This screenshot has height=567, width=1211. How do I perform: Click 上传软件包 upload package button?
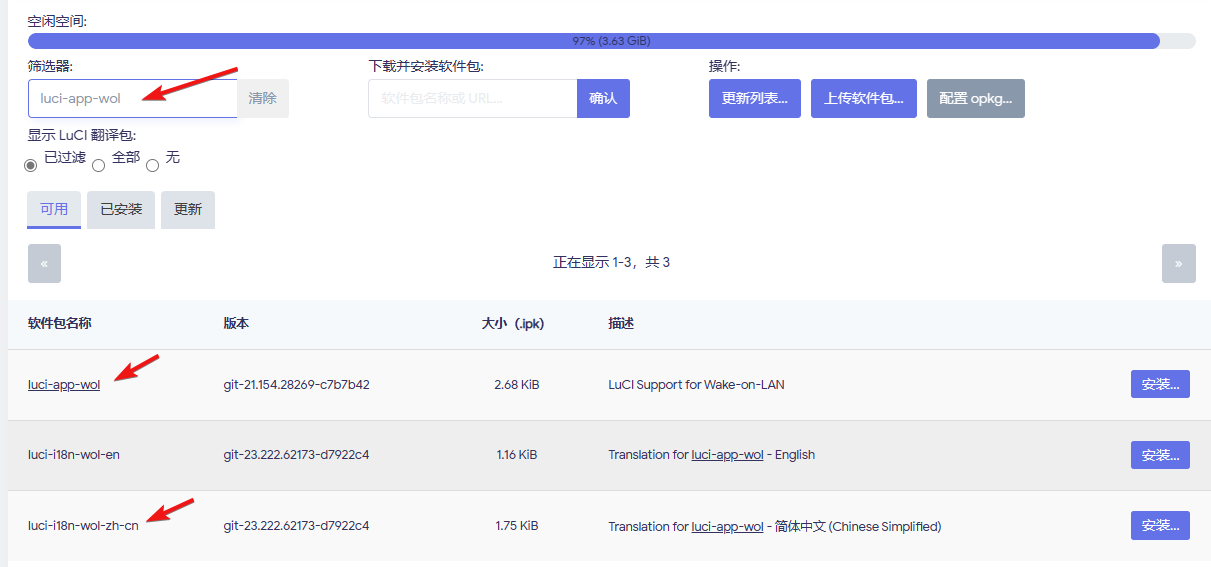click(864, 99)
